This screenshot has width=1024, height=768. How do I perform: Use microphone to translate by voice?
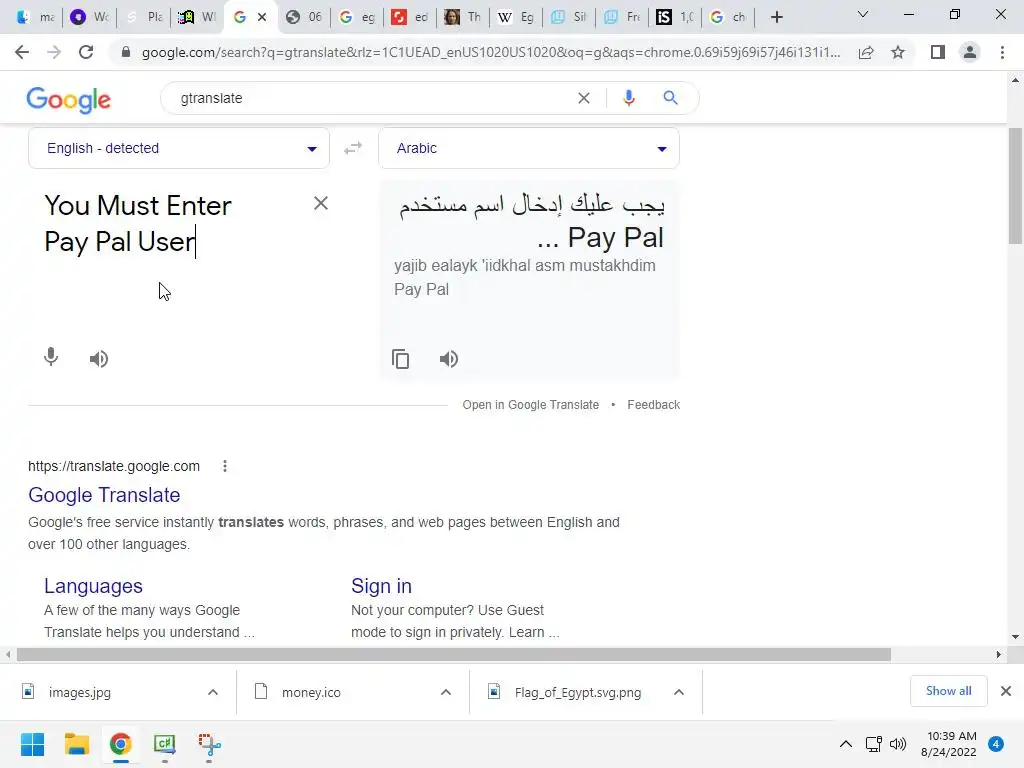point(51,357)
